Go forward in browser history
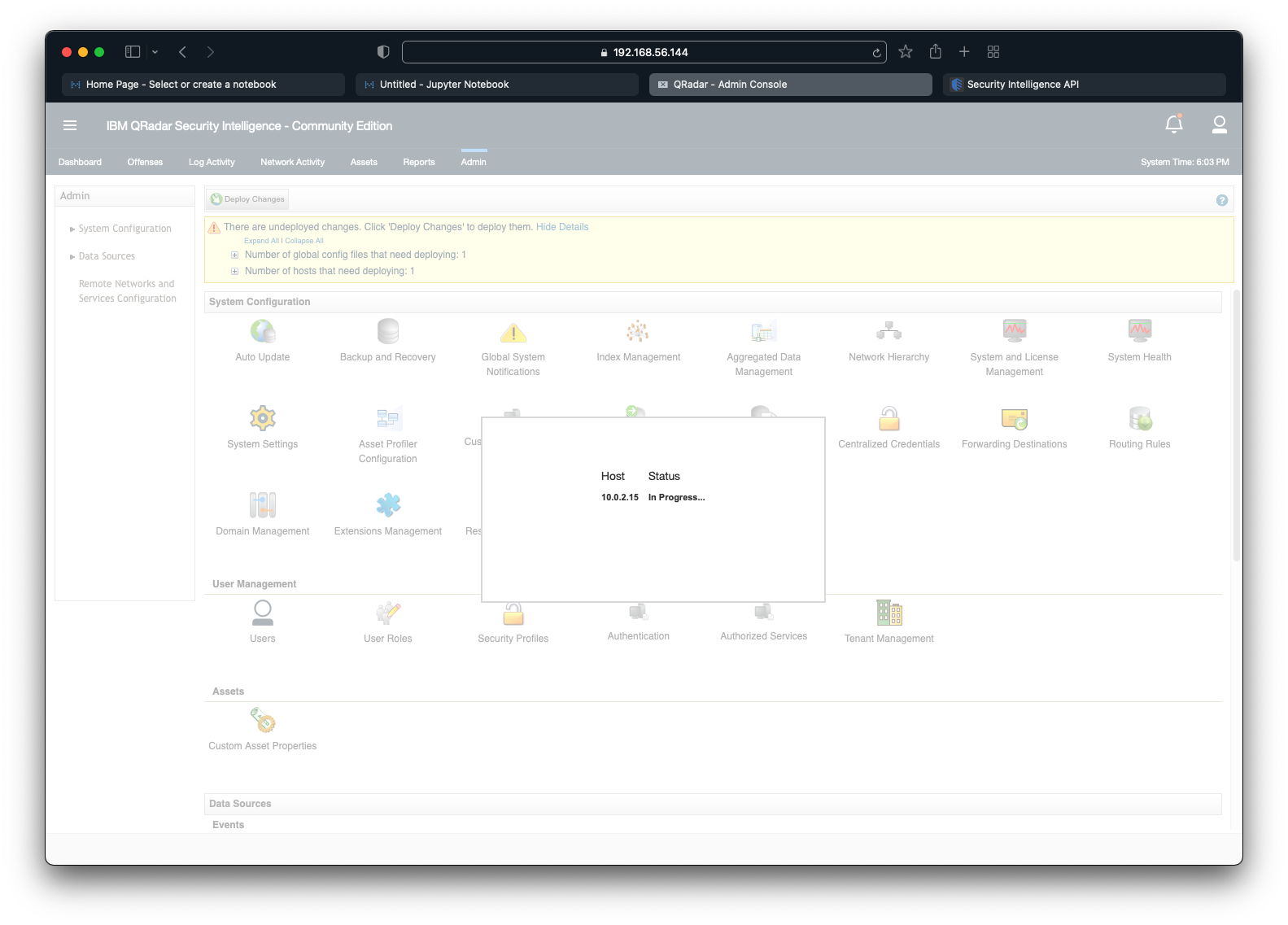Screen dimensions: 1288x925 tap(211, 52)
